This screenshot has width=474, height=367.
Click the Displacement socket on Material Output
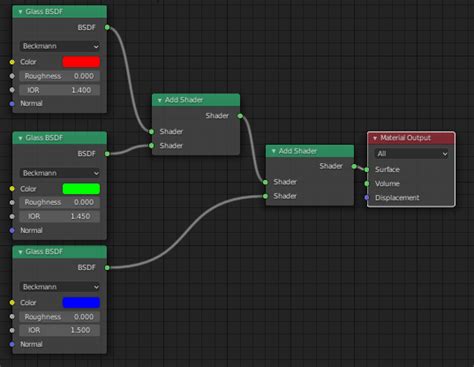pos(367,198)
